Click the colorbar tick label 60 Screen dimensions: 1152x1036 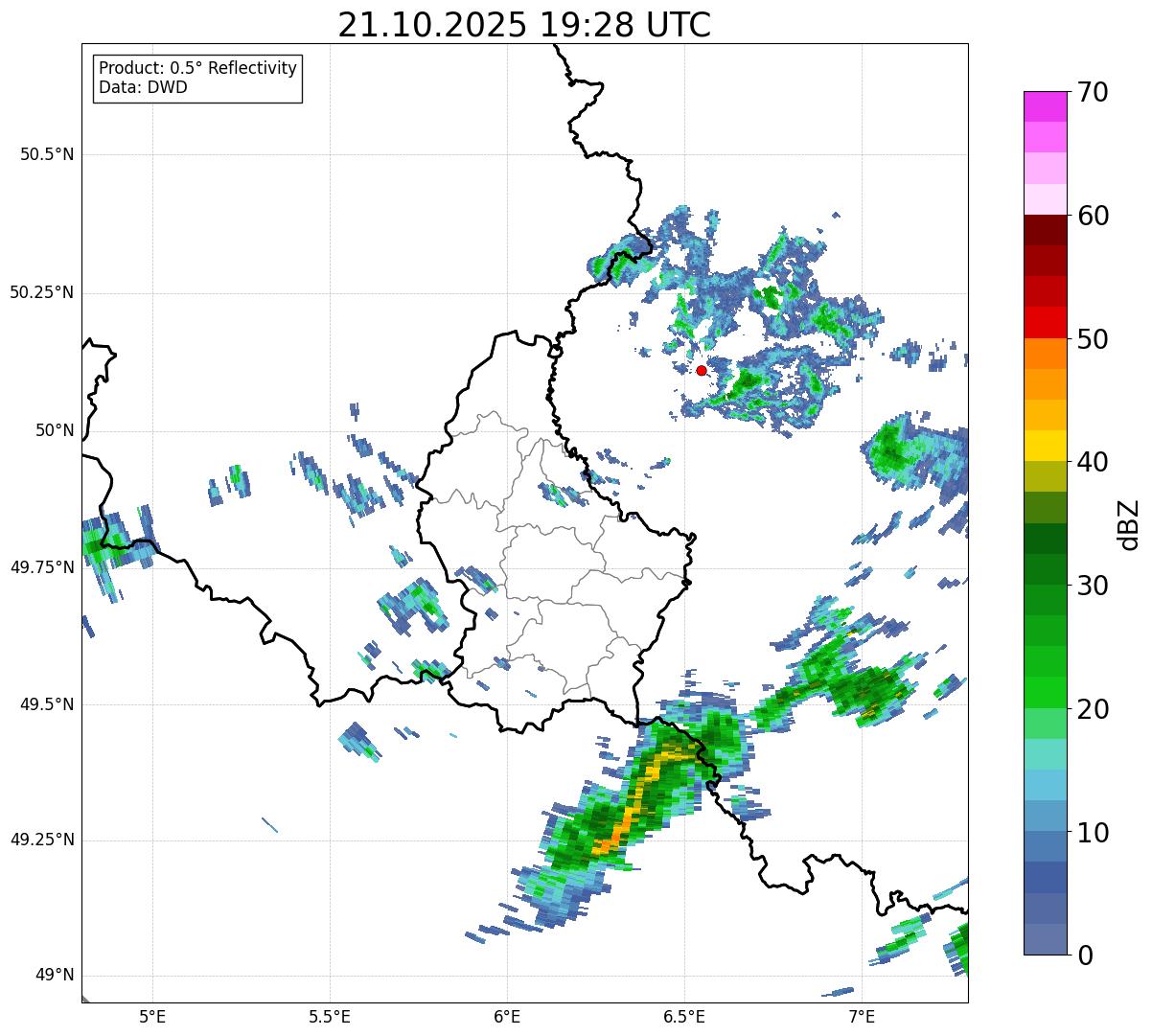pyautogui.click(x=1094, y=216)
